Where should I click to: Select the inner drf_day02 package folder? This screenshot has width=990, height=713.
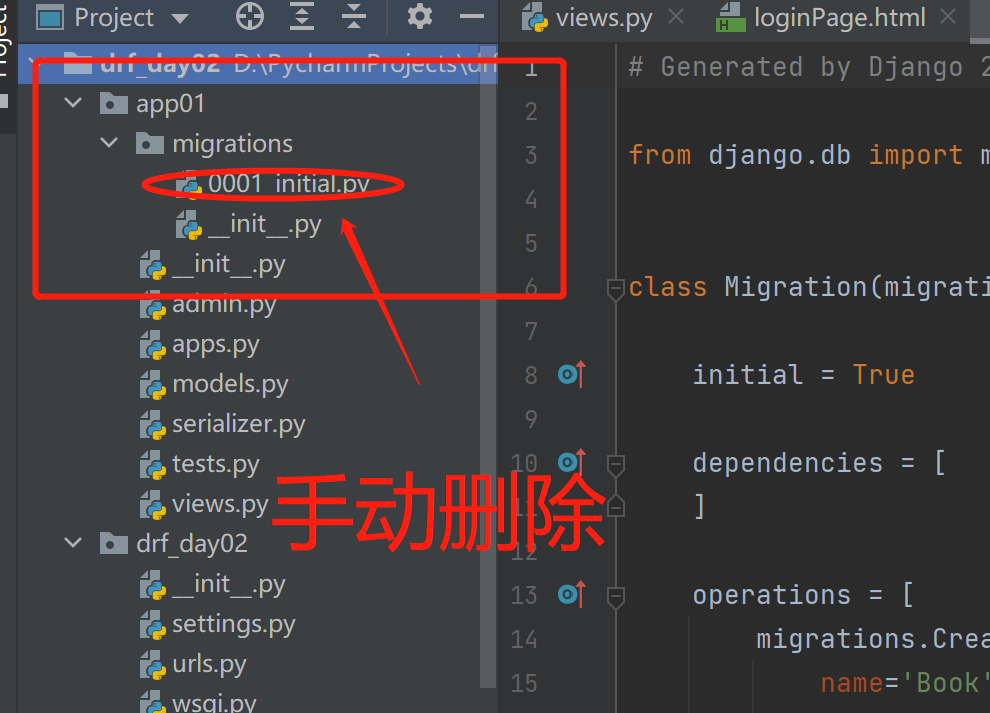174,544
